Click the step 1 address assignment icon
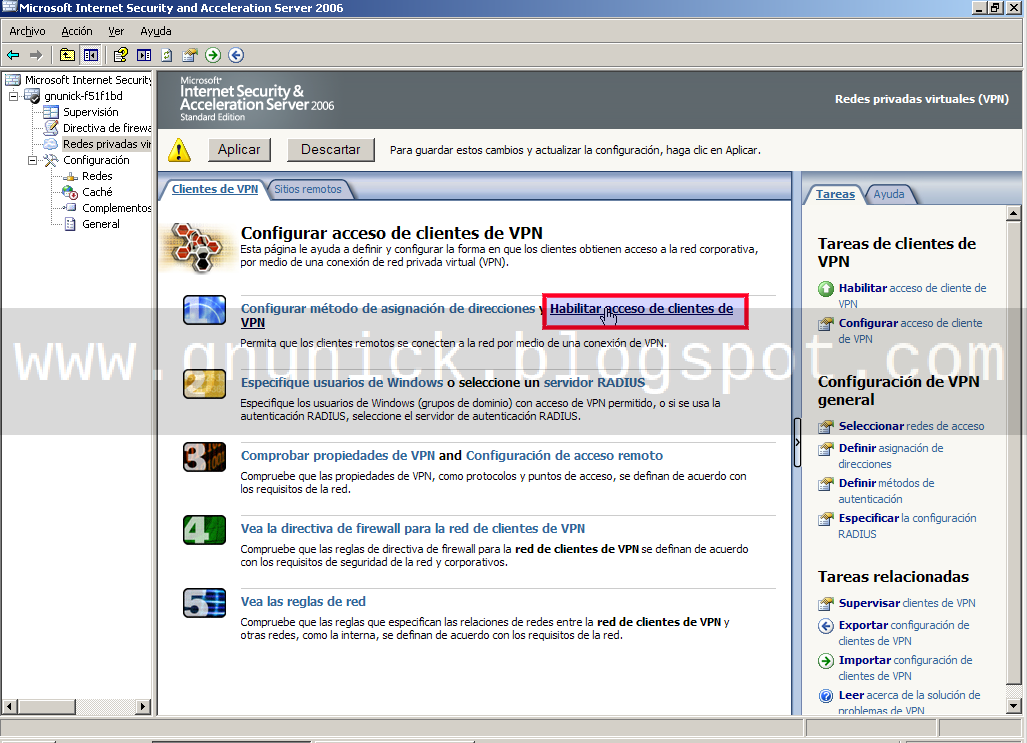The height and width of the screenshot is (743, 1027). 204,310
